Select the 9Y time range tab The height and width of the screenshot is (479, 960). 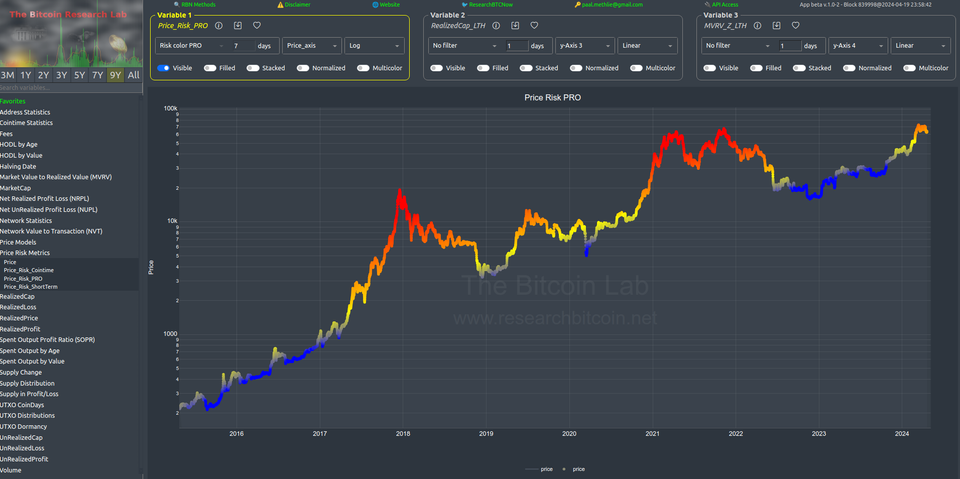coord(115,75)
